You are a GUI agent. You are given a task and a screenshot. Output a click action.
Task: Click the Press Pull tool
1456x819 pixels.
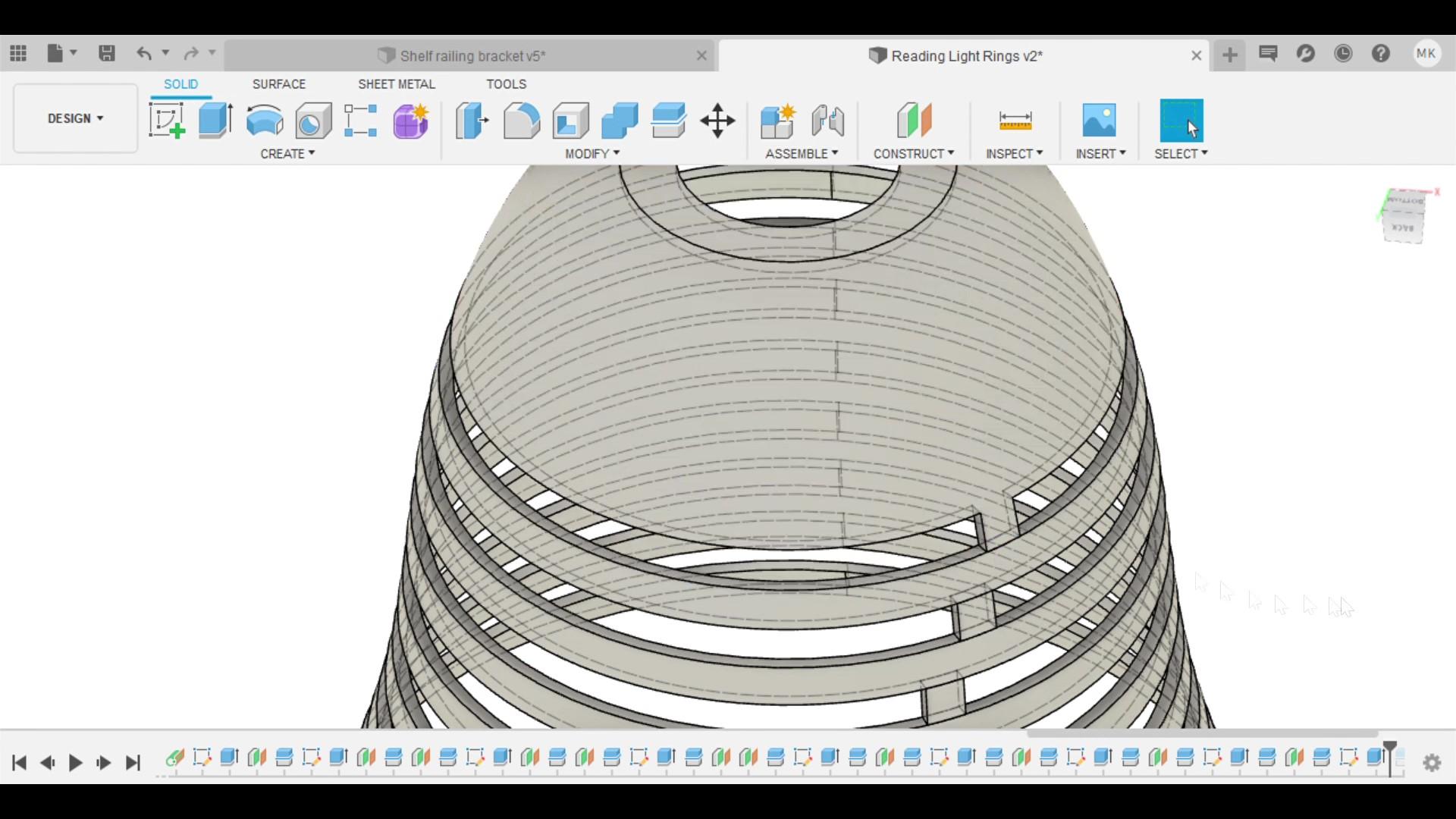472,121
